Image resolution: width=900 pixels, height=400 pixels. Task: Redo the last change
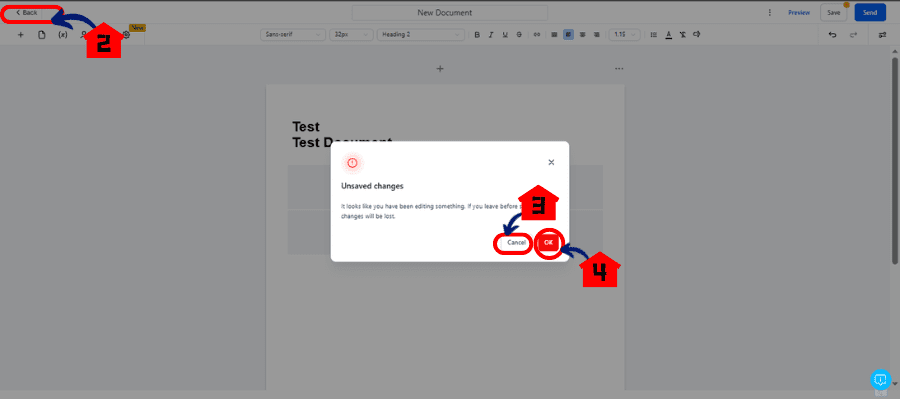pos(854,35)
